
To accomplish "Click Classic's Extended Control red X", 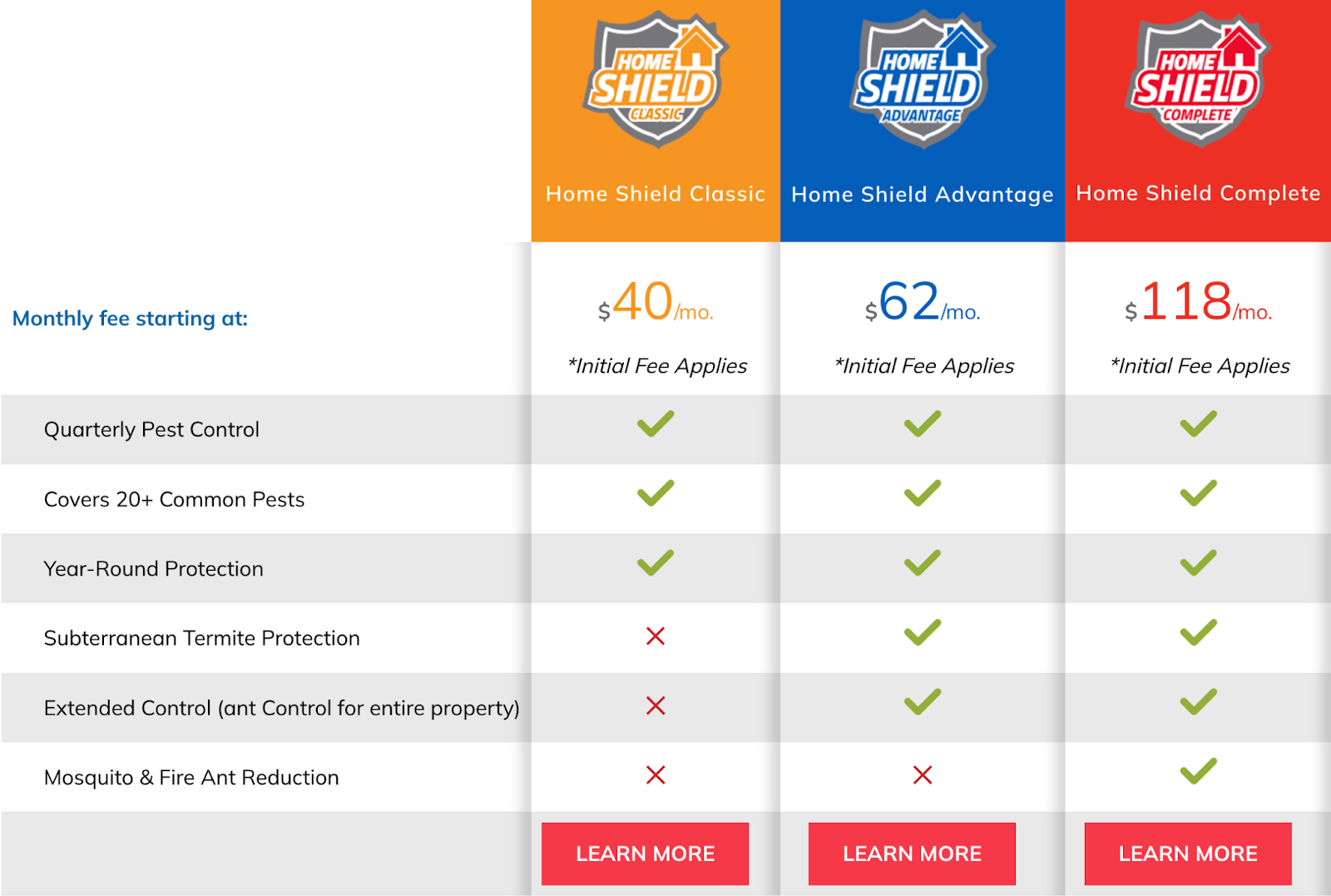I will pyautogui.click(x=656, y=706).
